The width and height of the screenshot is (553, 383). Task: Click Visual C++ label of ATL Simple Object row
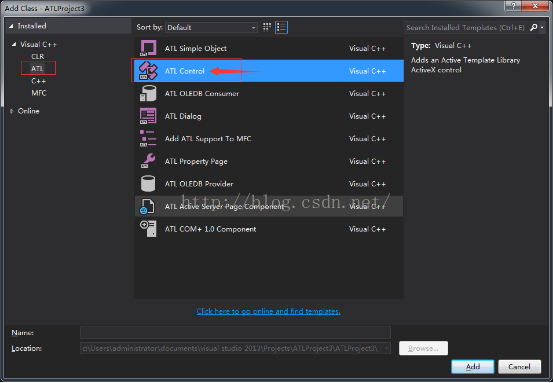(x=367, y=48)
